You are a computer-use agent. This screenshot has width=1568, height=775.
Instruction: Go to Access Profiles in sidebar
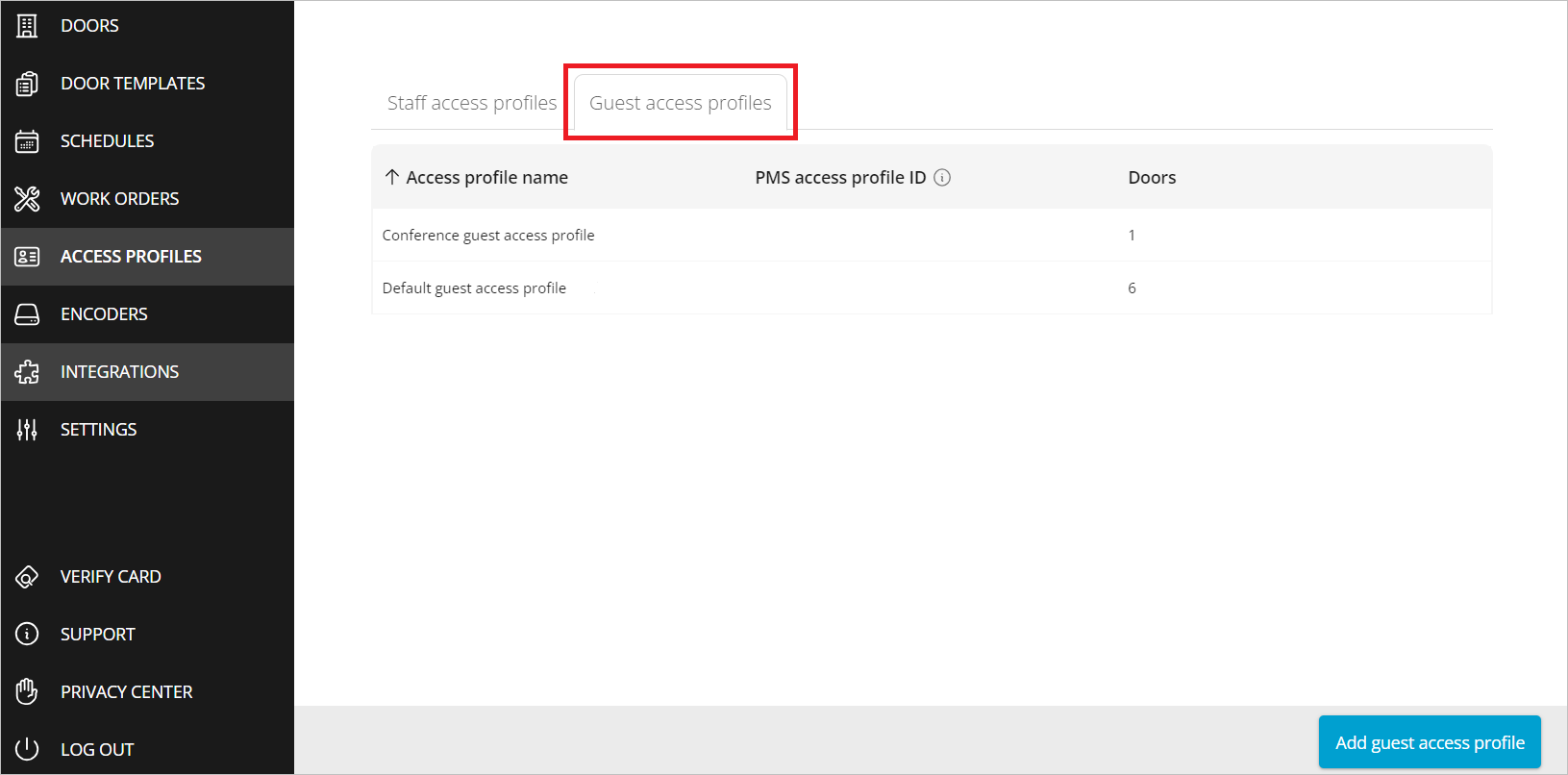click(131, 257)
